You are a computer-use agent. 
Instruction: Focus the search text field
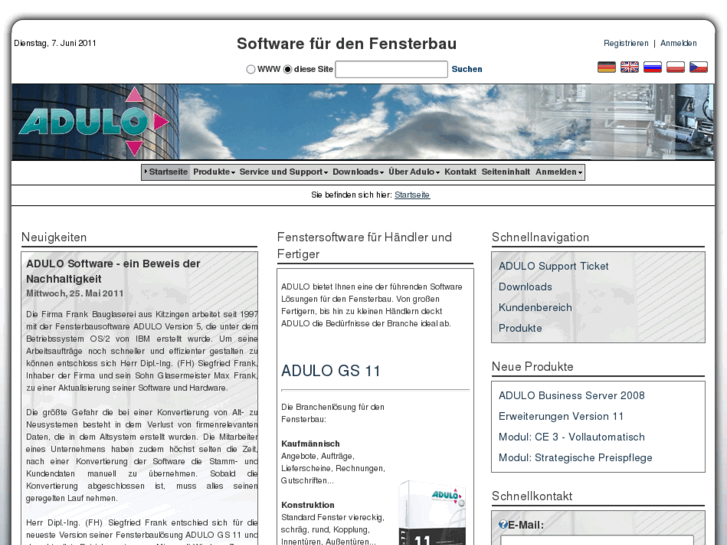tap(391, 69)
